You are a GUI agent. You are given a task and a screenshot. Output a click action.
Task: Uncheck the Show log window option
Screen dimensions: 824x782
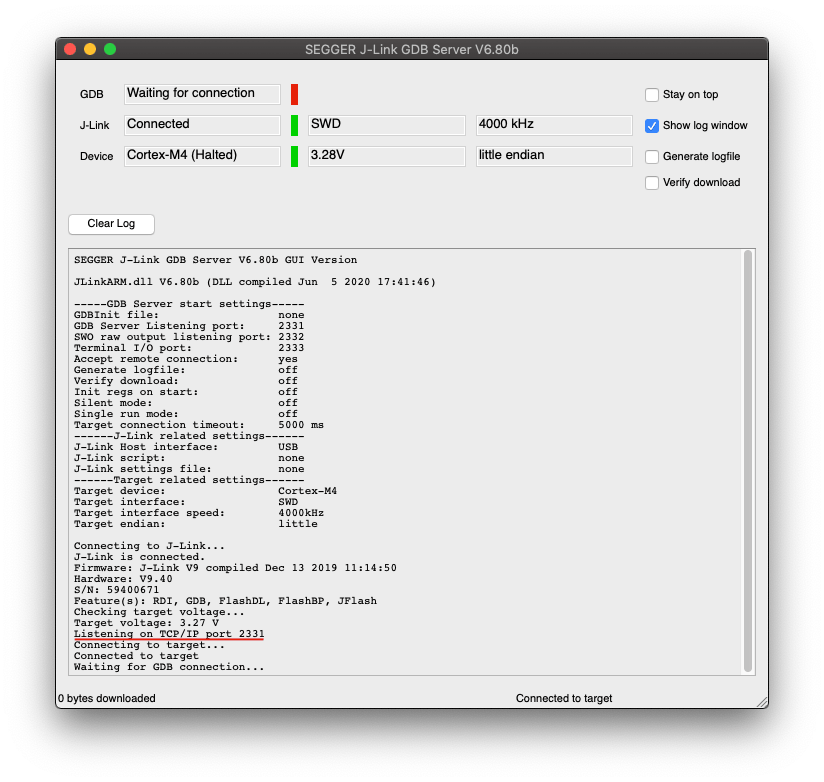click(652, 126)
